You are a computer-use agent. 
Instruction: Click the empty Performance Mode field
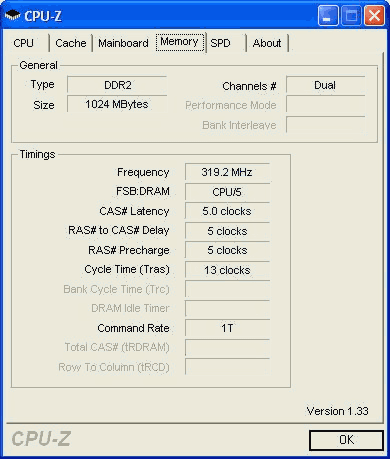click(x=325, y=105)
